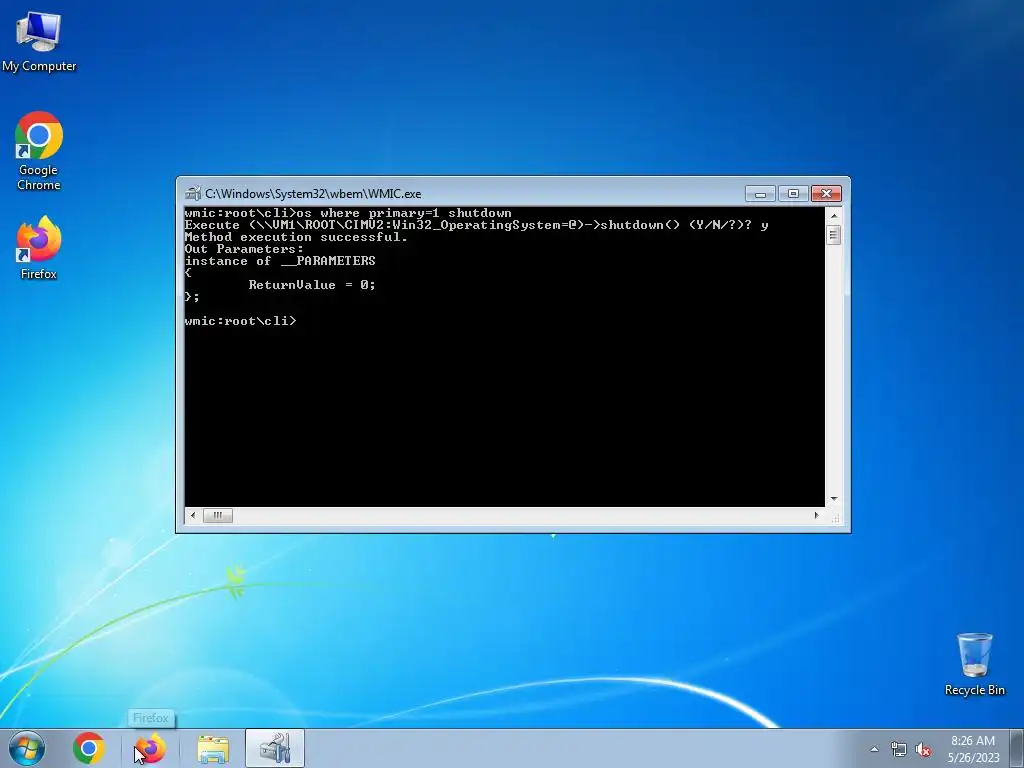Click horizontal scrollbar left arrow
Viewport: 1024px width, 768px height.
click(193, 515)
